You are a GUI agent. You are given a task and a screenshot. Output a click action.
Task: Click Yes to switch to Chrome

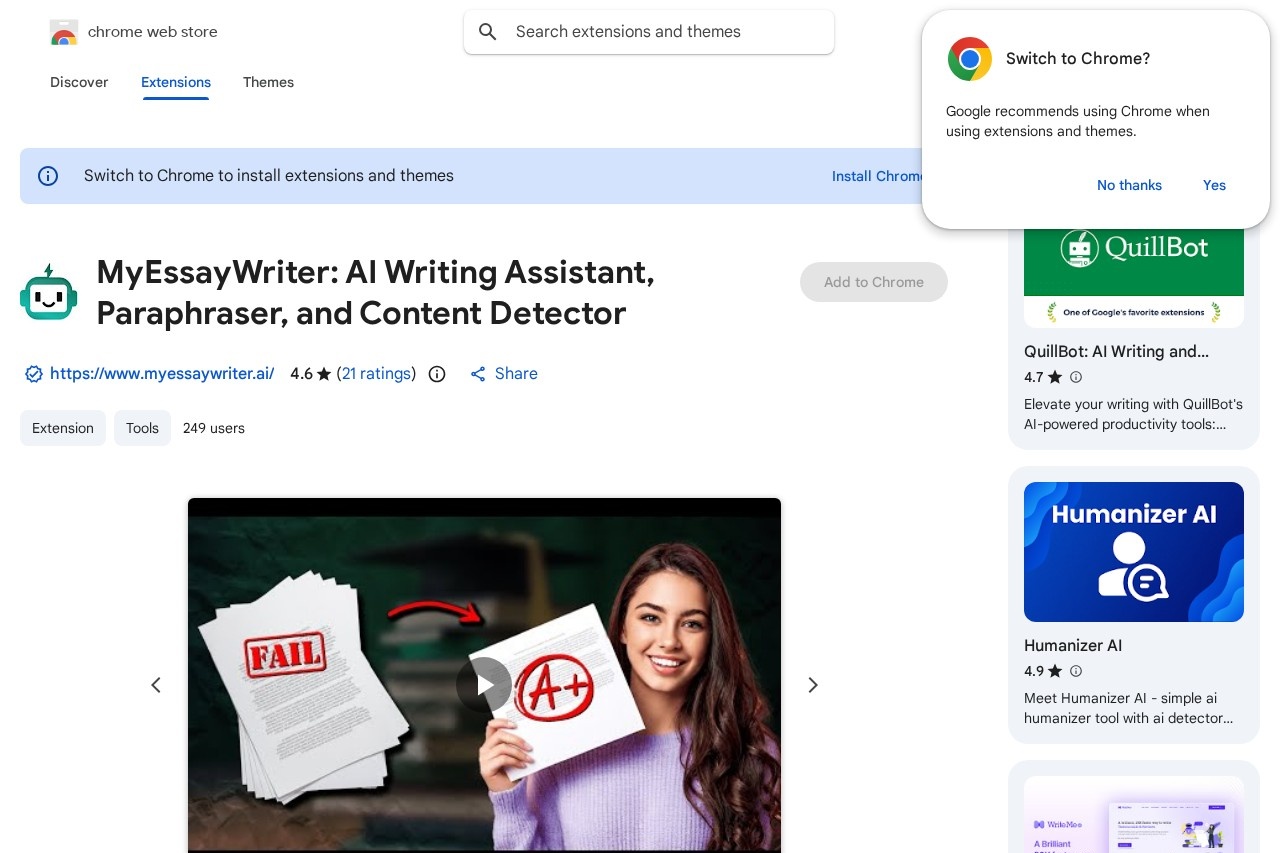[1214, 185]
